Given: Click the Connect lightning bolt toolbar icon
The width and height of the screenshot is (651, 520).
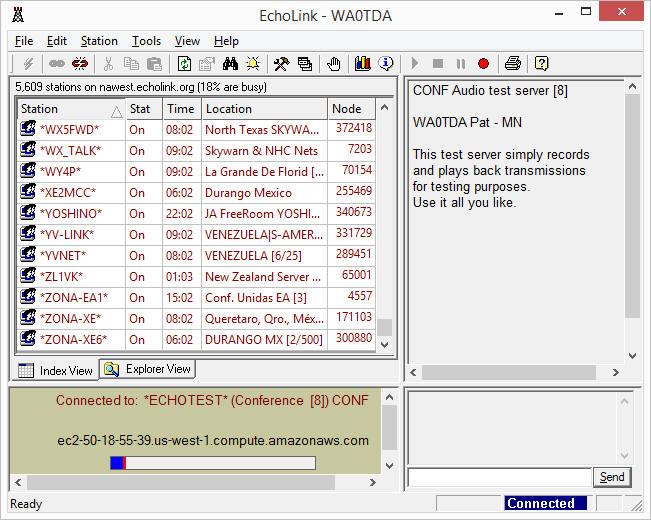Looking at the screenshot, I should (x=28, y=64).
